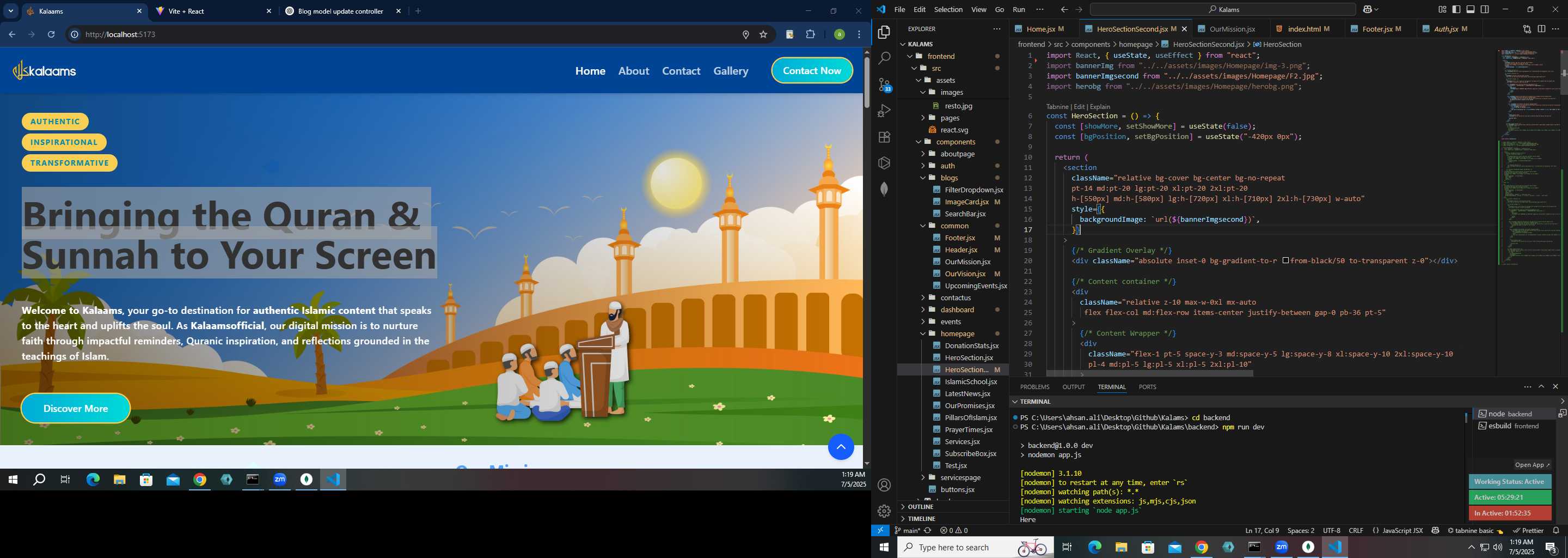Viewport: 1568px width, 558px height.
Task: Select the esbuild frontend terminal
Action: tap(1515, 426)
